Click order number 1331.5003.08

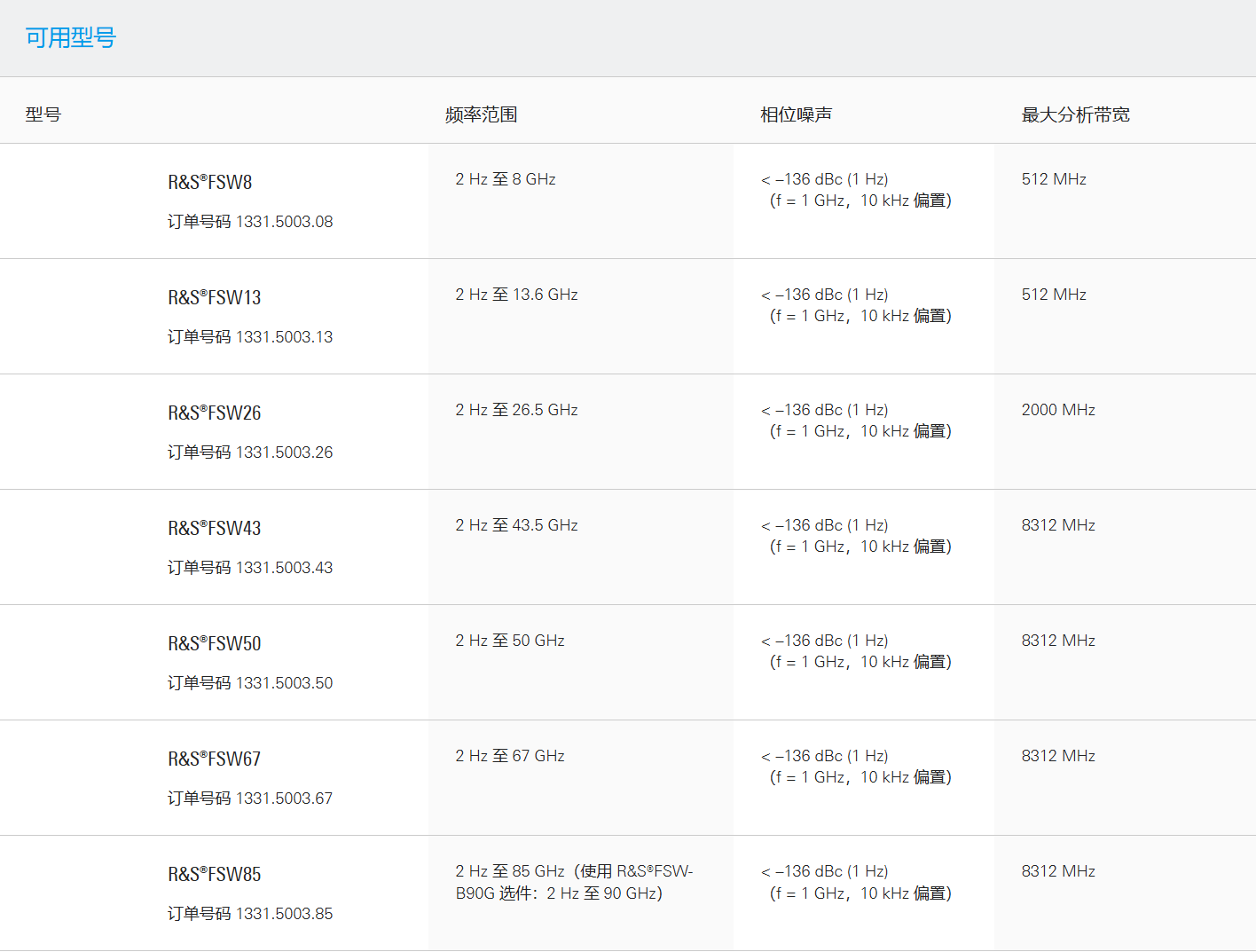coord(284,222)
